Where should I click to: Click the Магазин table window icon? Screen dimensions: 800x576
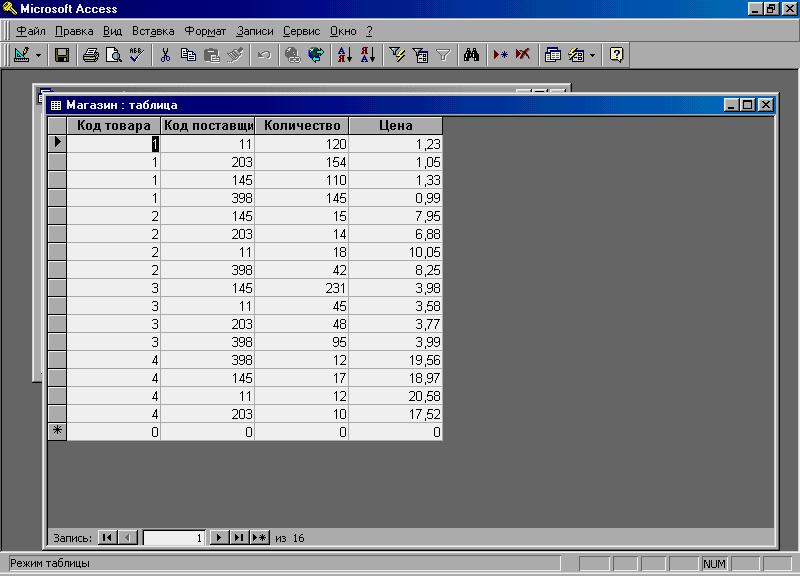coord(56,105)
